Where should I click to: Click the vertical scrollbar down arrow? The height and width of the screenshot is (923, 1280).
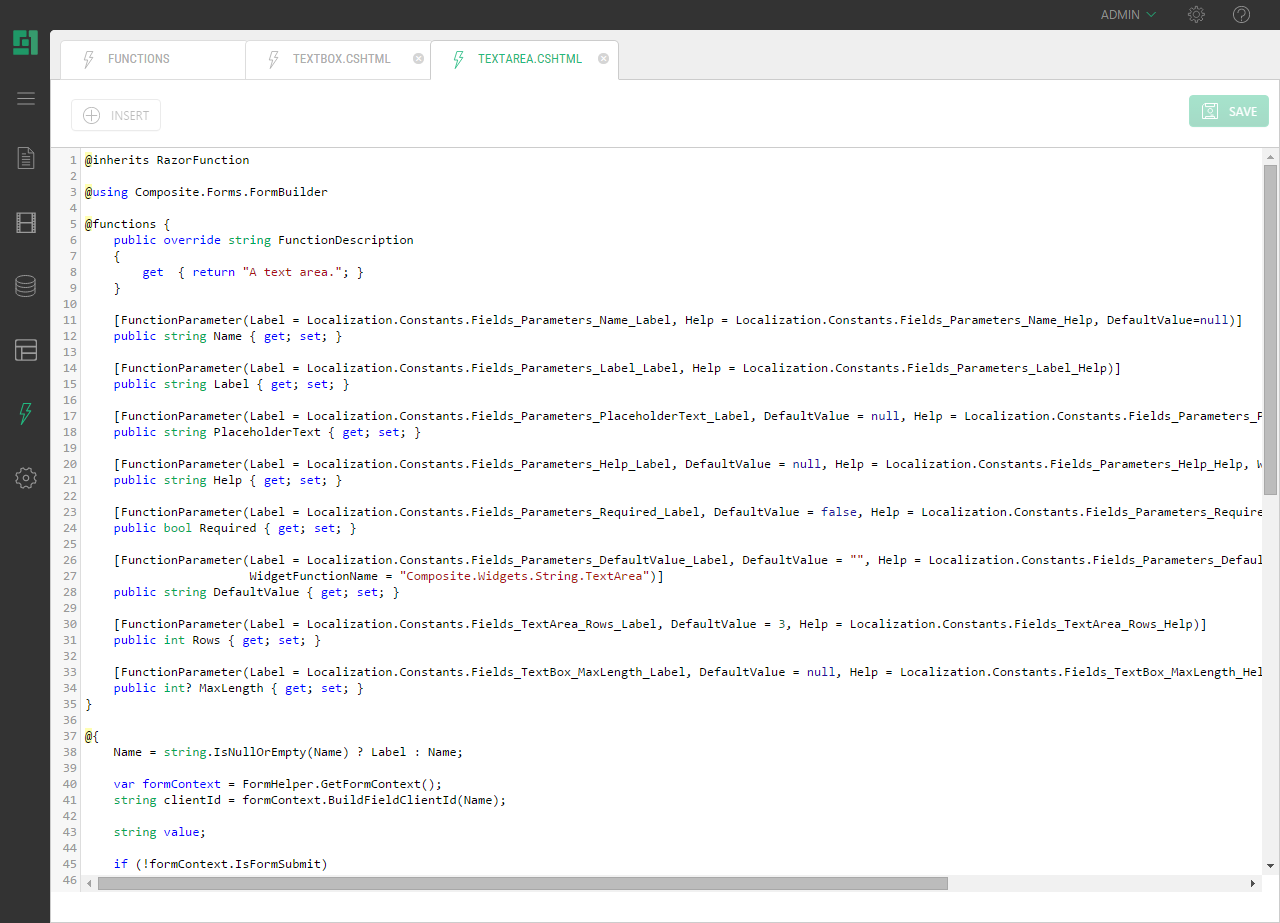pos(1270,865)
